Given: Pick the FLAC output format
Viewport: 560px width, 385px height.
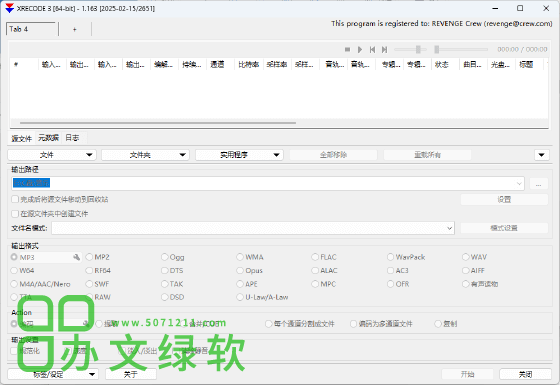Looking at the screenshot, I should (x=324, y=257).
